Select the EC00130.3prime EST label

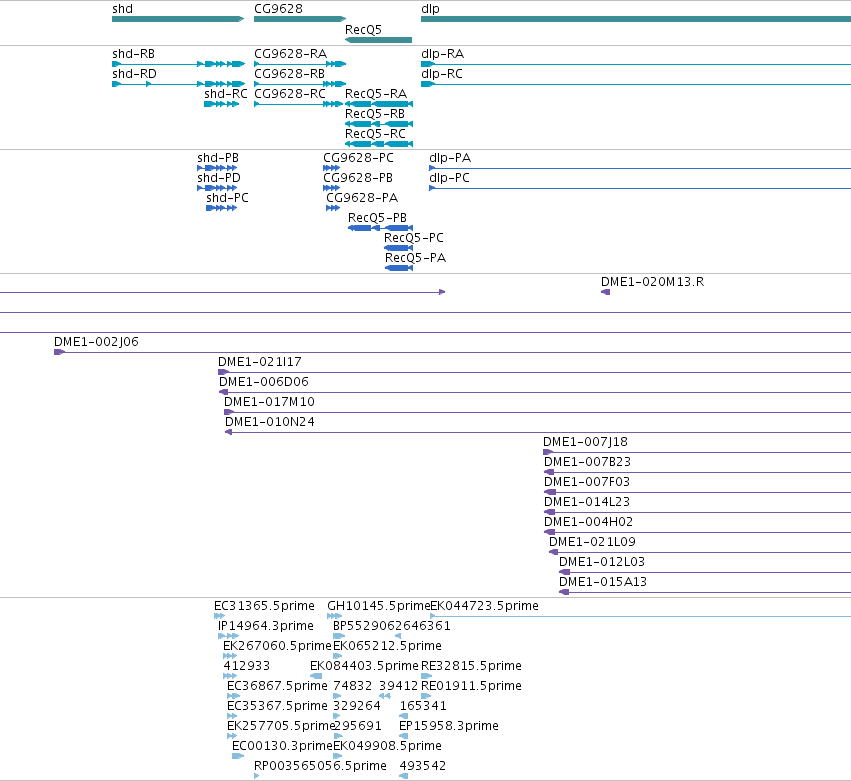pyautogui.click(x=282, y=747)
